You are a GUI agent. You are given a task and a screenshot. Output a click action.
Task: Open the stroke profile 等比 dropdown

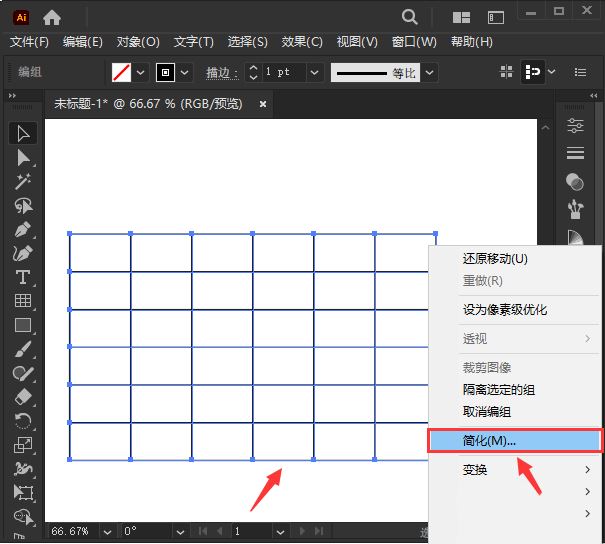coord(429,73)
